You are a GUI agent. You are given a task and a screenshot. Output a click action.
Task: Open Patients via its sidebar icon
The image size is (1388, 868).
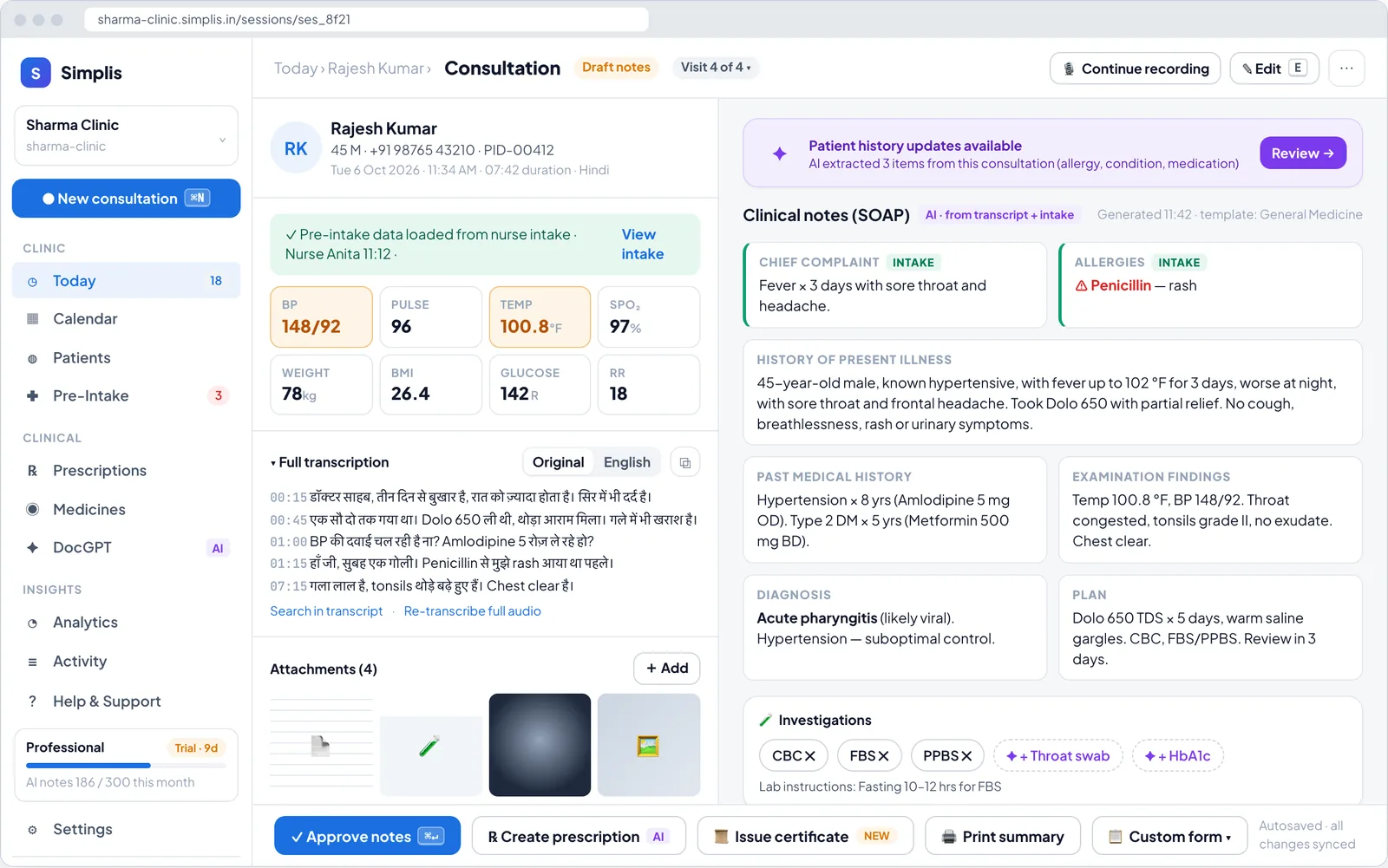(x=32, y=358)
